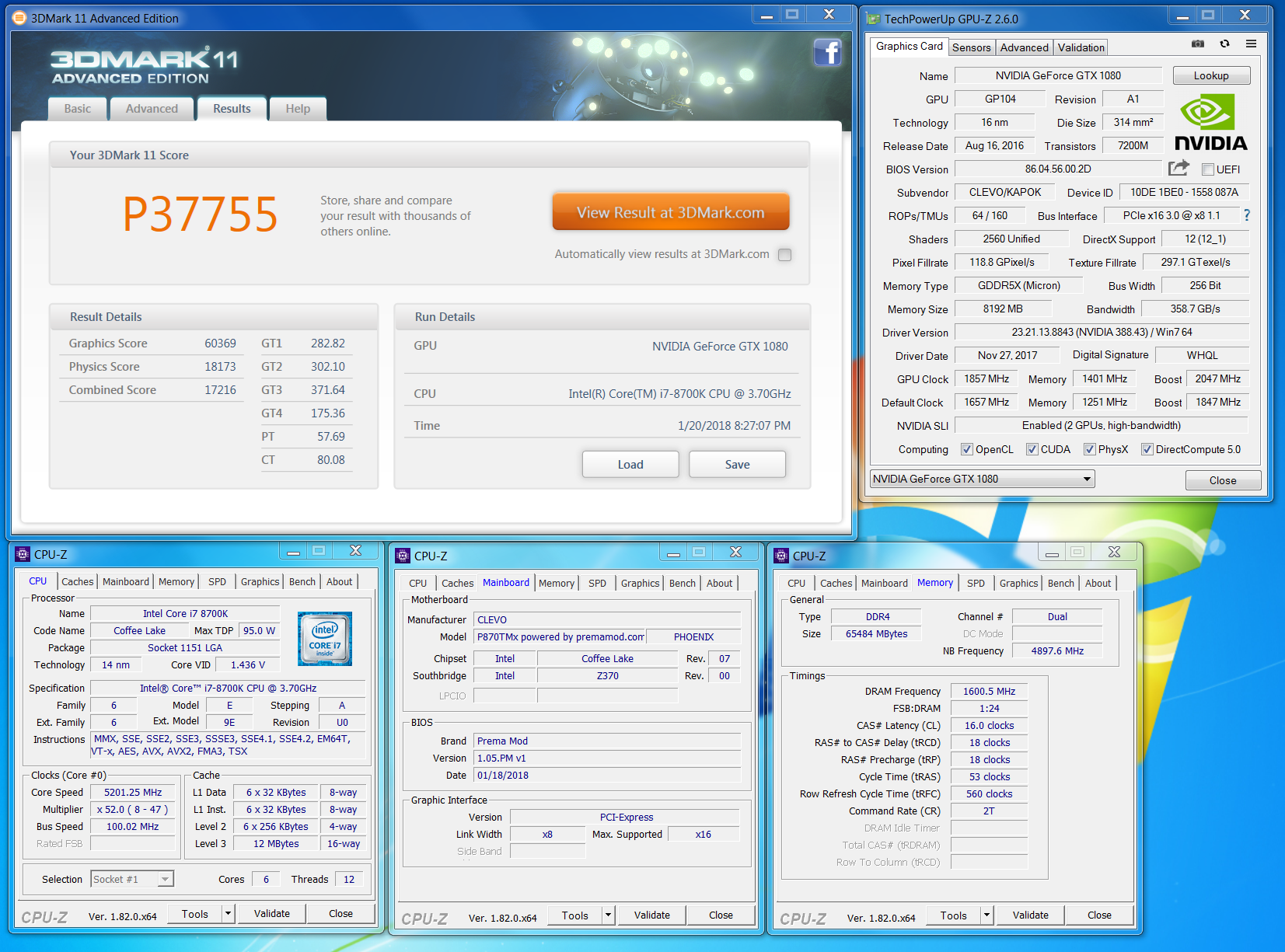Click the NVIDIA logo in GPU-Z
1285x952 pixels.
(1210, 122)
